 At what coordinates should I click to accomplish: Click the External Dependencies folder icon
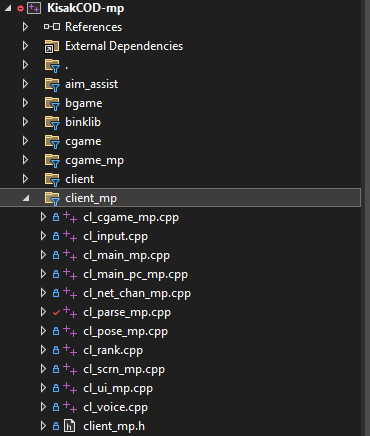click(x=52, y=46)
